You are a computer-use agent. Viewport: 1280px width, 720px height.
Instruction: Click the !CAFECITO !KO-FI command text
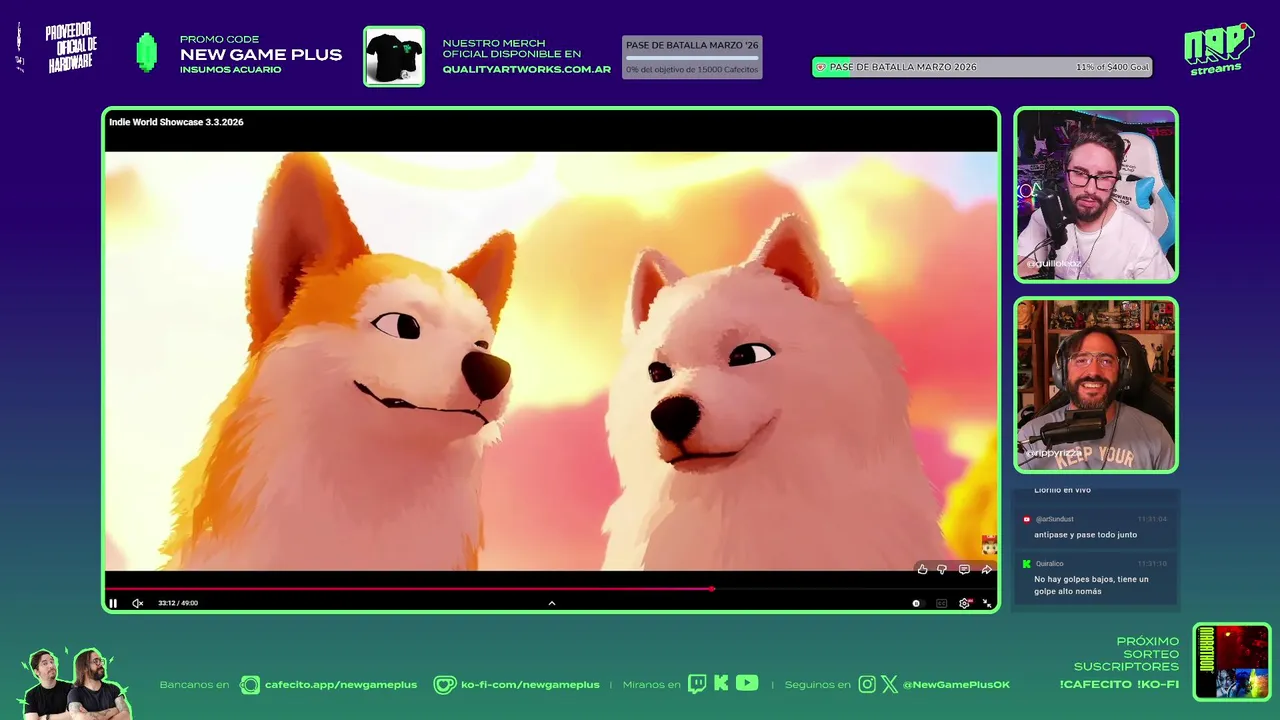point(1119,685)
